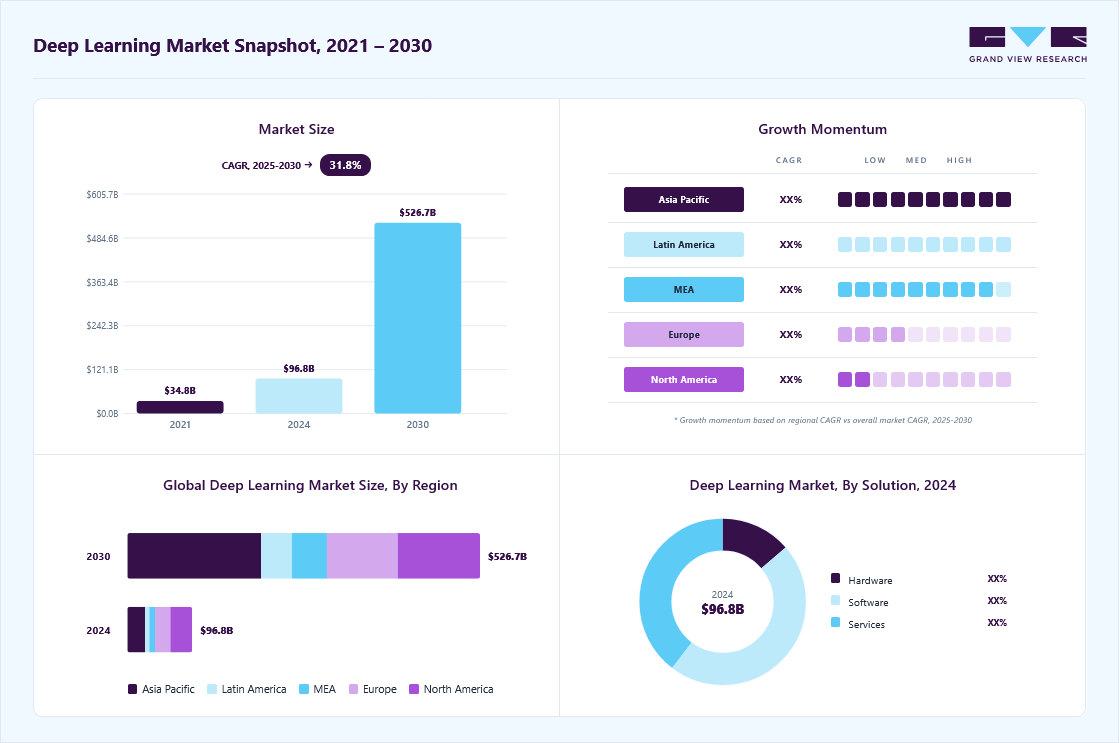The image size is (1120, 743).
Task: Click the $526.7B label beside regional bar
Action: point(507,557)
